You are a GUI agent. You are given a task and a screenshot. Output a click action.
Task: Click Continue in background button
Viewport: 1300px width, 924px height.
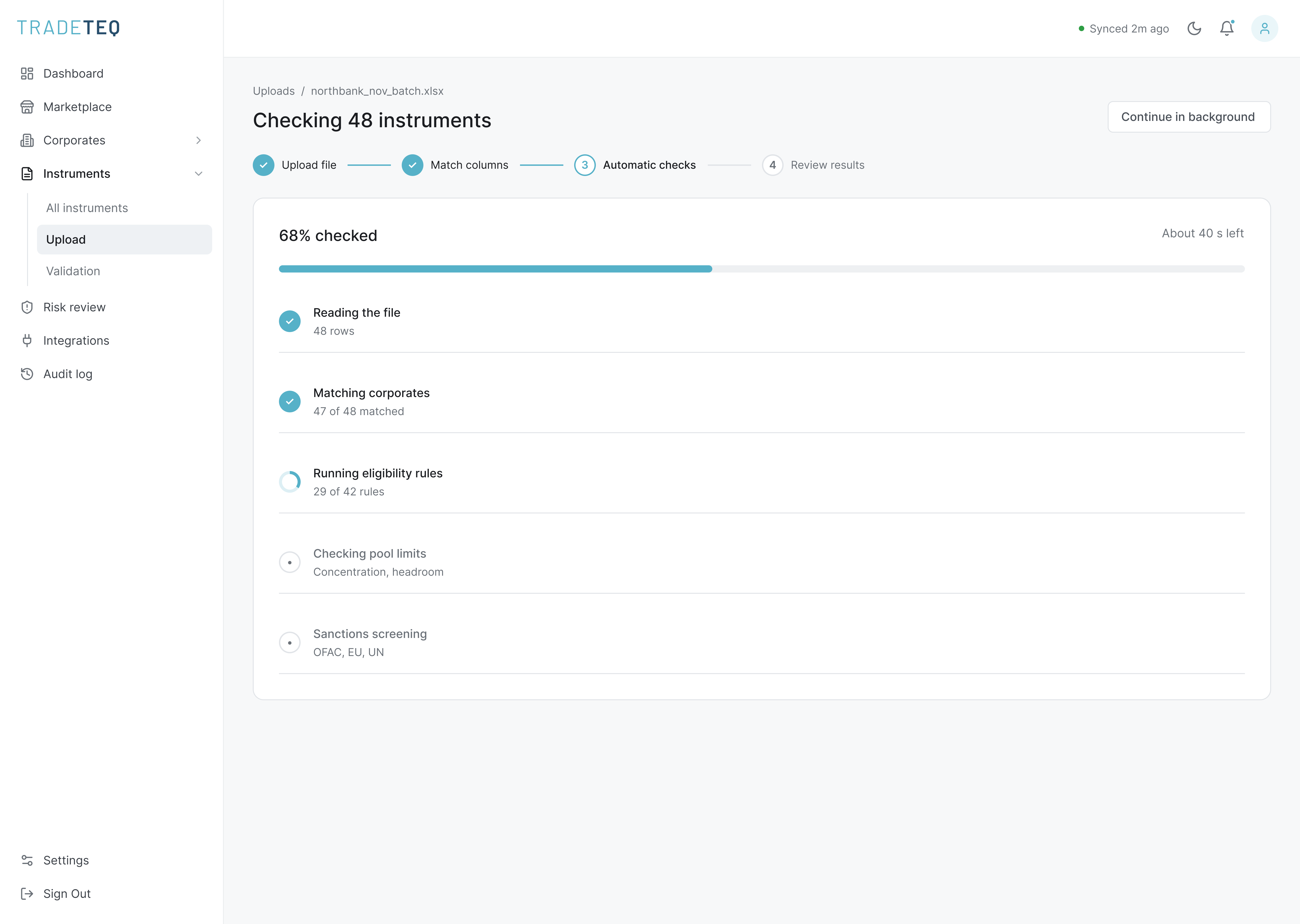click(1189, 117)
